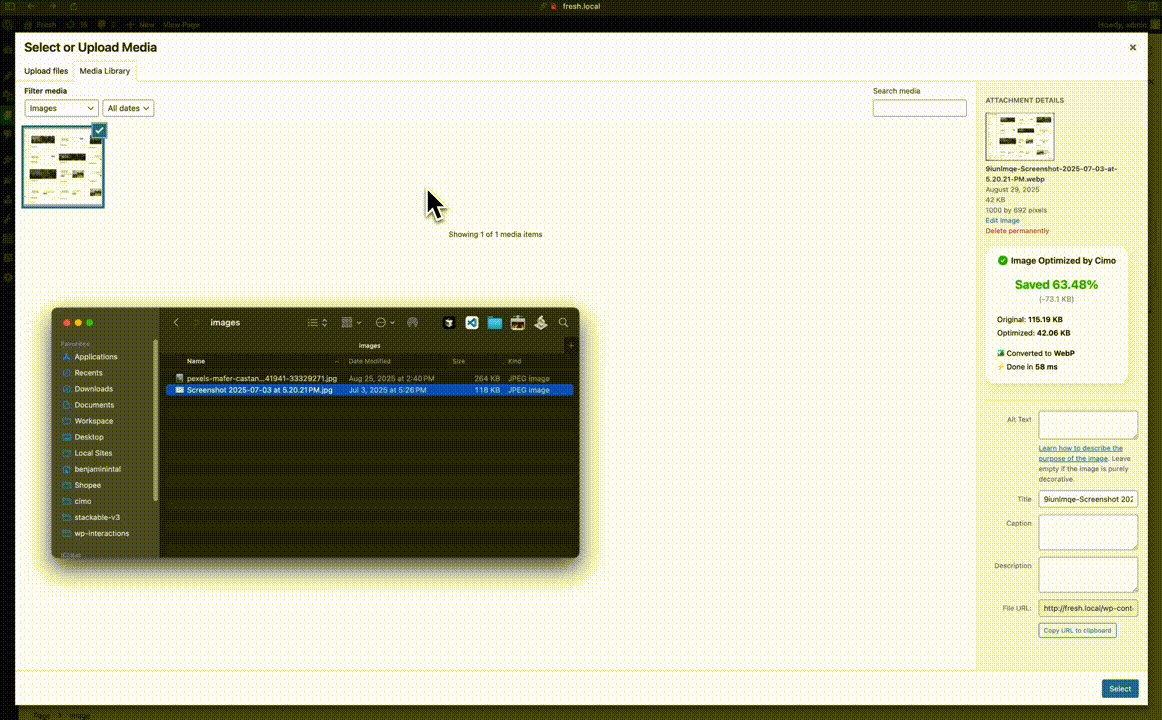Open Finder's list view options dropdown
Screen dimensions: 1162x720
tap(317, 323)
